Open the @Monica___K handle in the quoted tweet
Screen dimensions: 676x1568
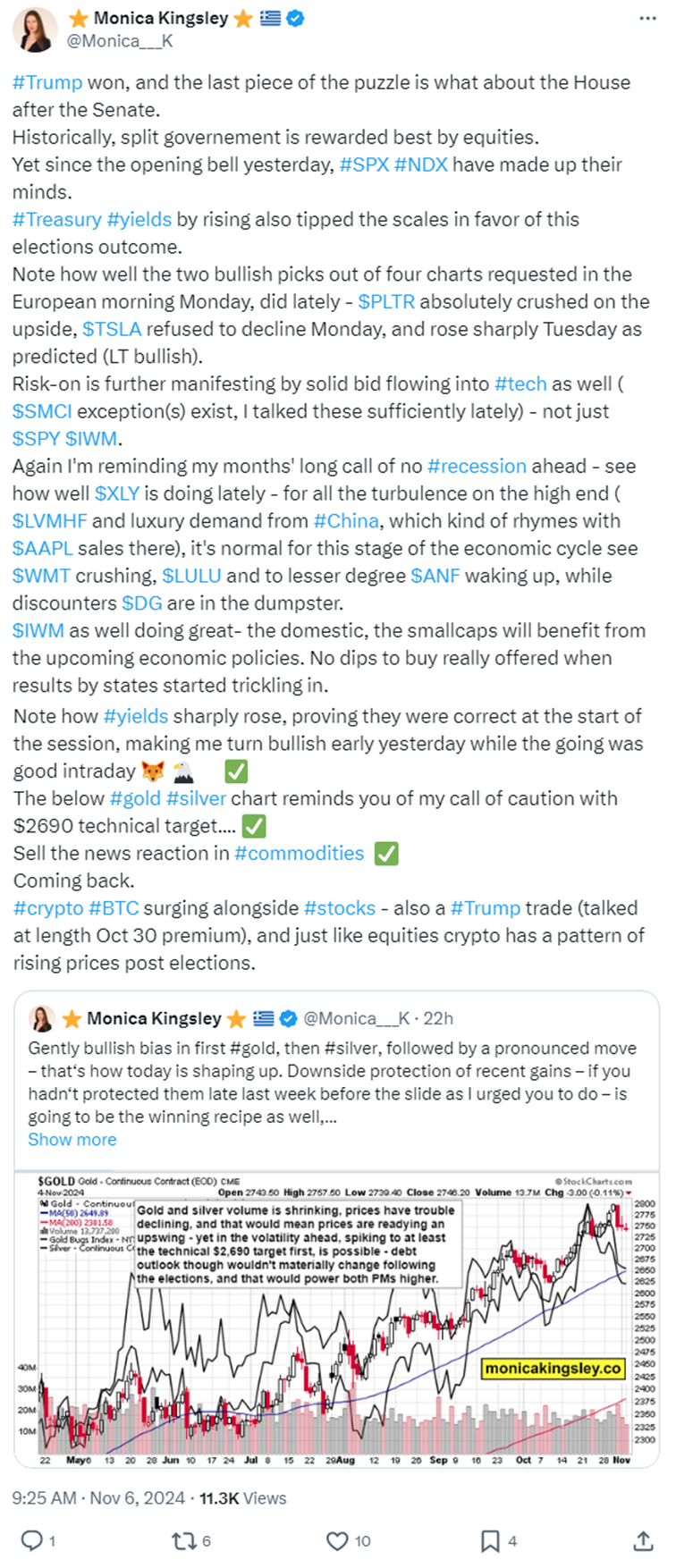tap(355, 1018)
